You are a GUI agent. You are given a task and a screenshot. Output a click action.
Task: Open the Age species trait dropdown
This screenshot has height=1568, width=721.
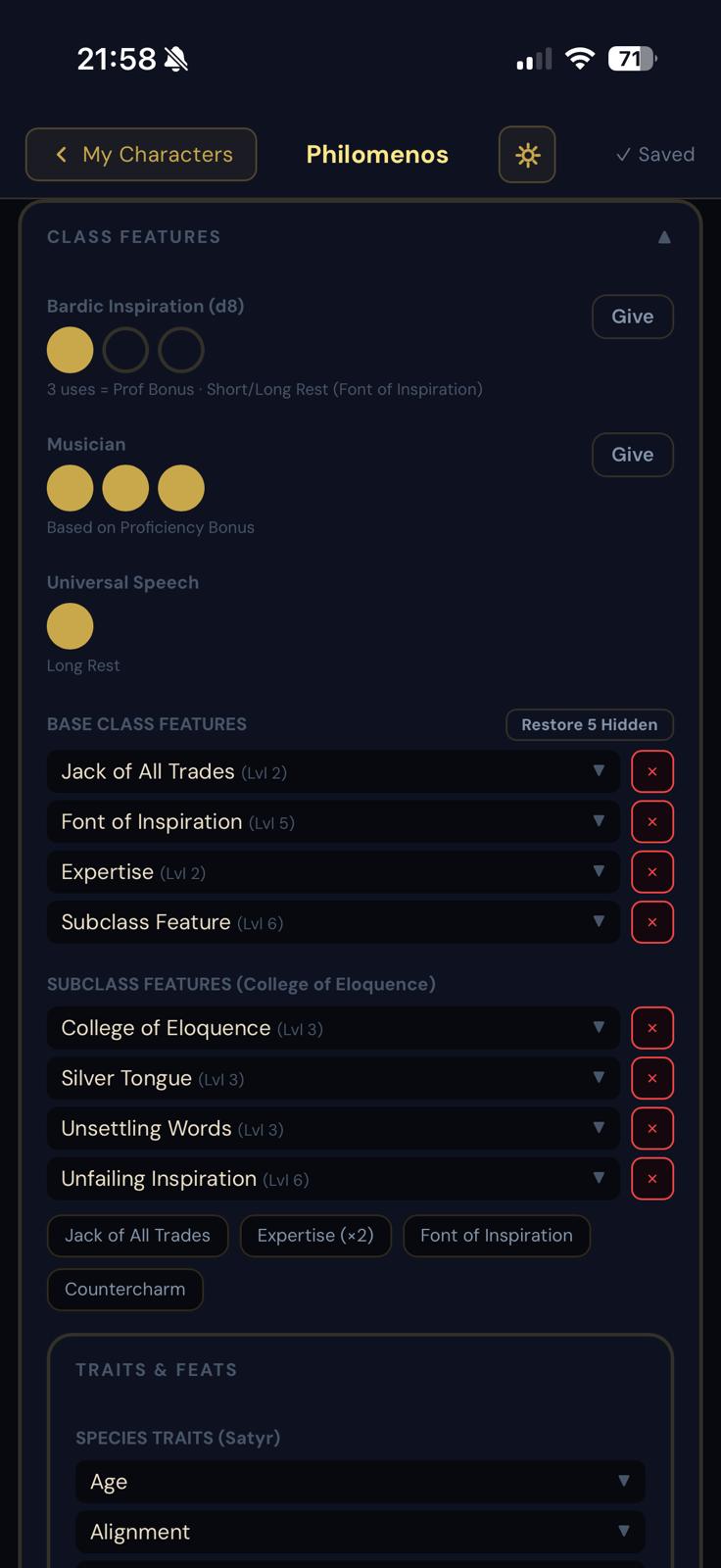click(x=360, y=1482)
